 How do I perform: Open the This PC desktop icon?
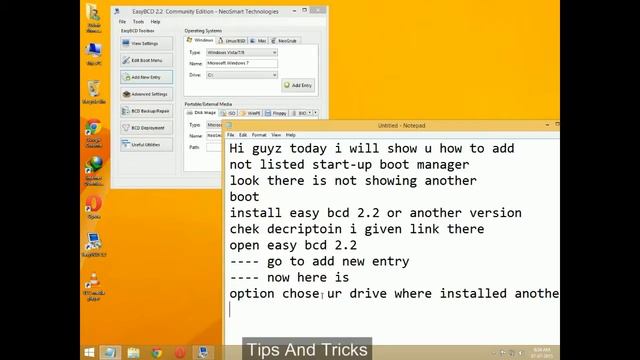(x=94, y=54)
